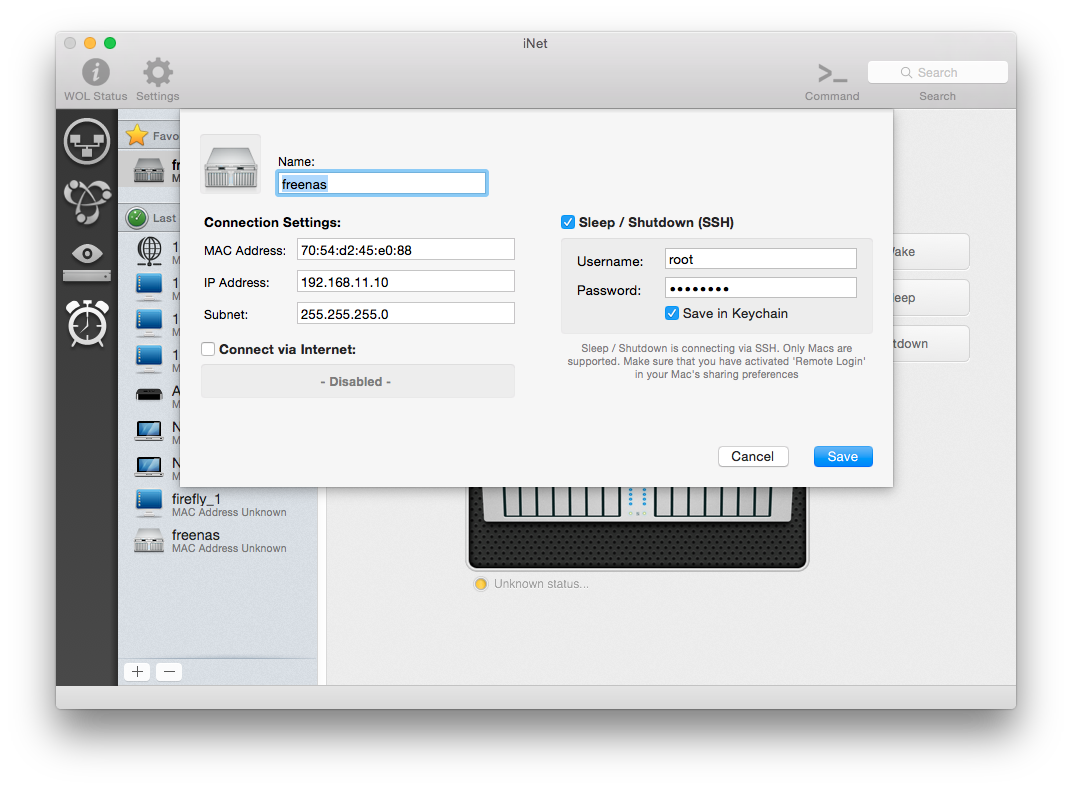Screen dimensions: 1072x789
Task: Click the IP Address field
Action: (406, 282)
